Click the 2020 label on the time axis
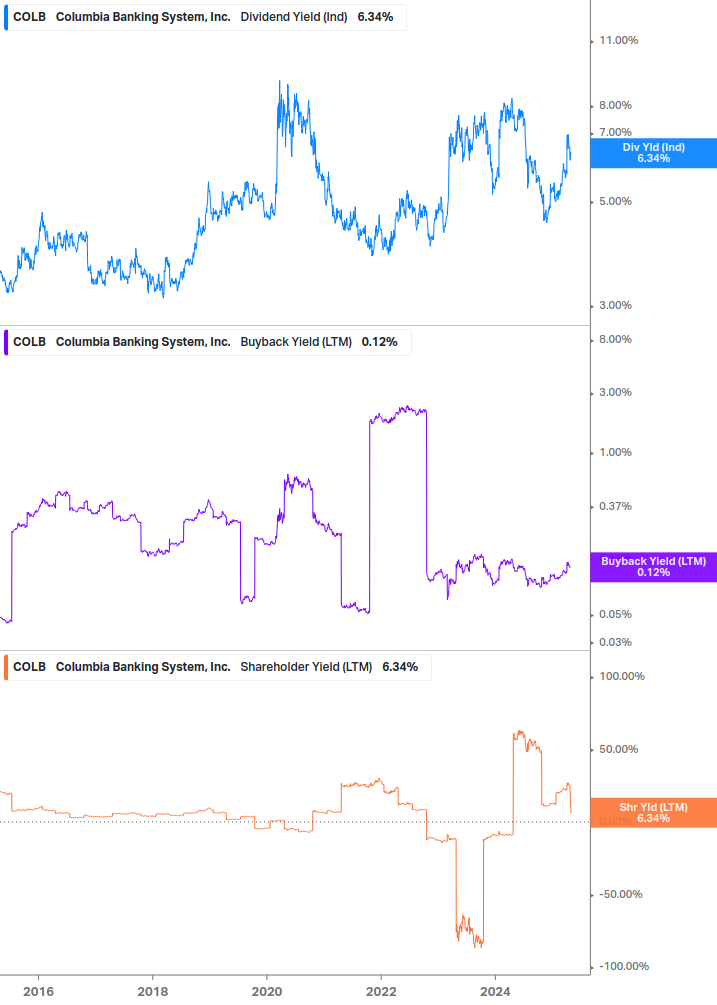The height and width of the screenshot is (1005, 717). [x=267, y=992]
